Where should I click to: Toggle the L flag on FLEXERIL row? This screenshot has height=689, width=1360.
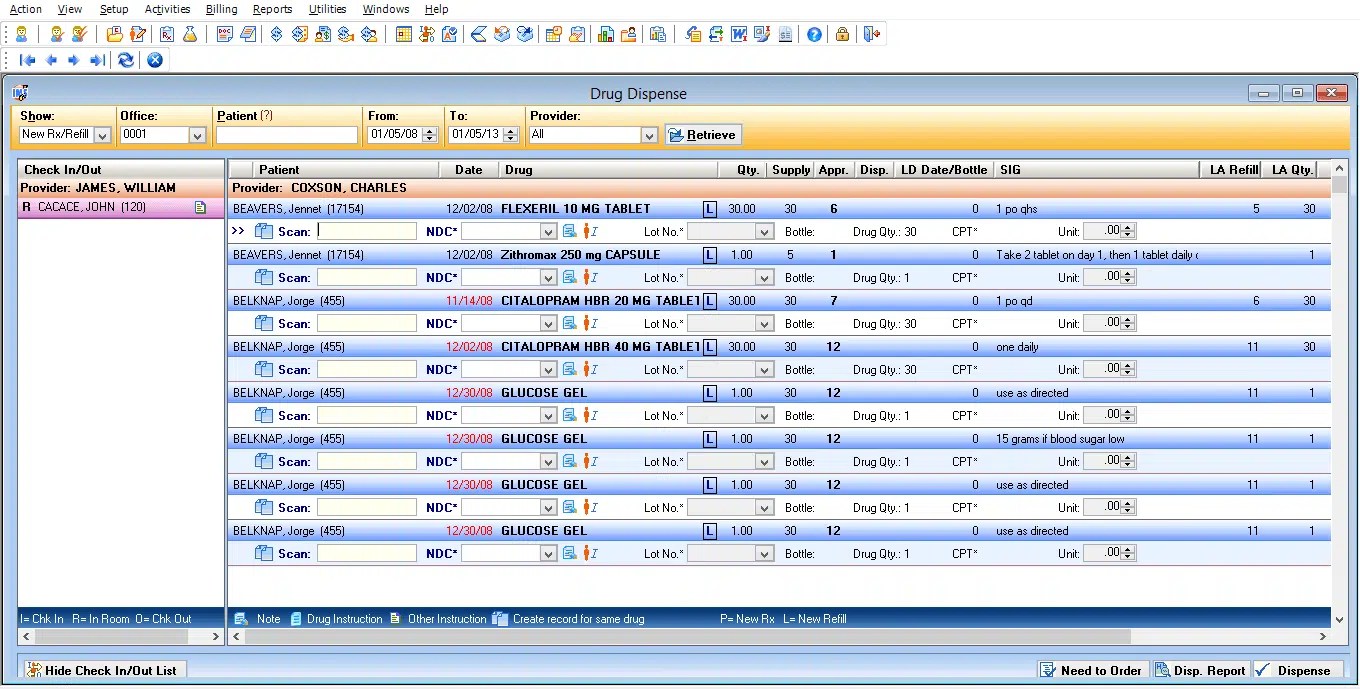coord(710,209)
